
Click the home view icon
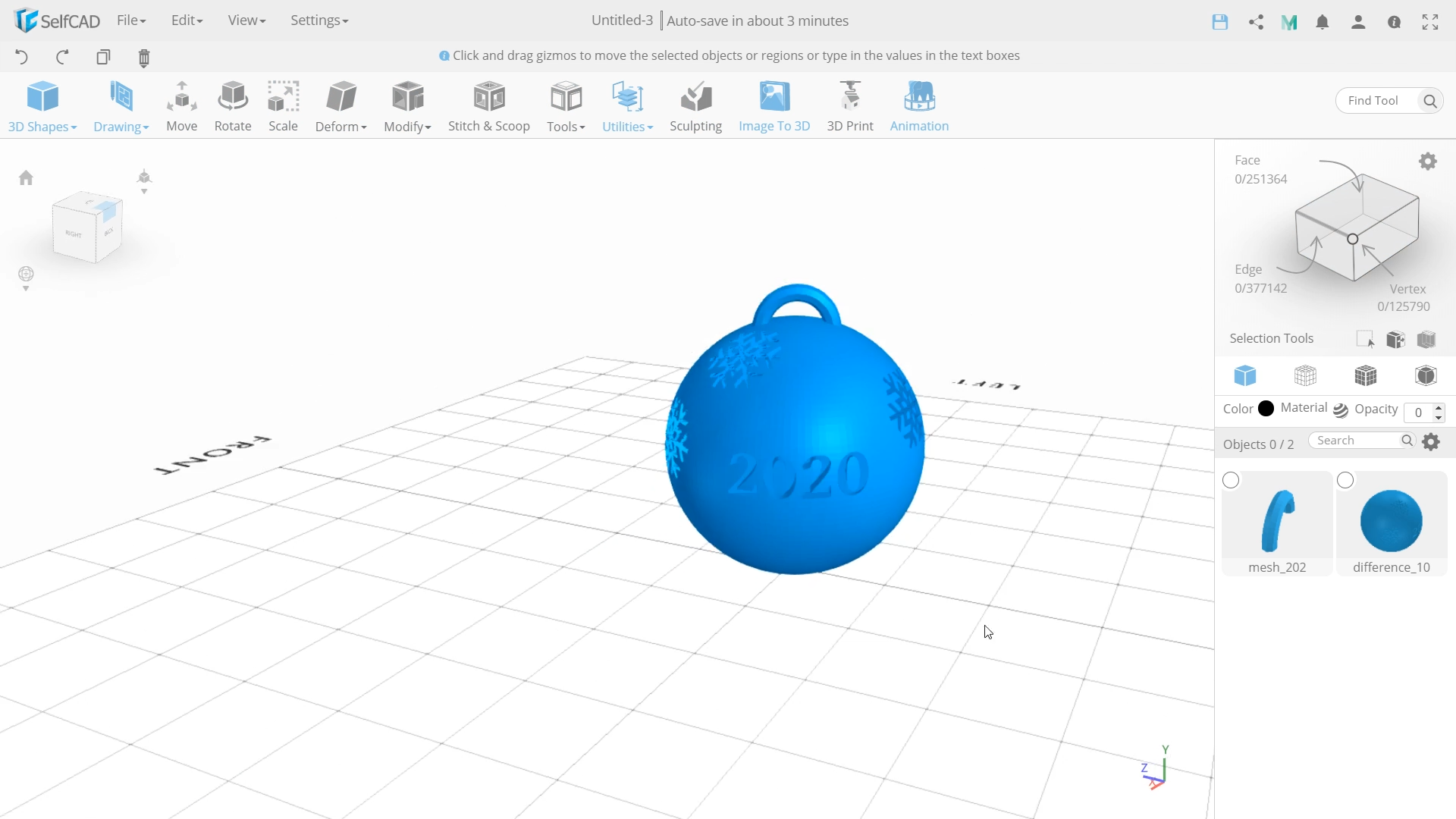coord(26,177)
